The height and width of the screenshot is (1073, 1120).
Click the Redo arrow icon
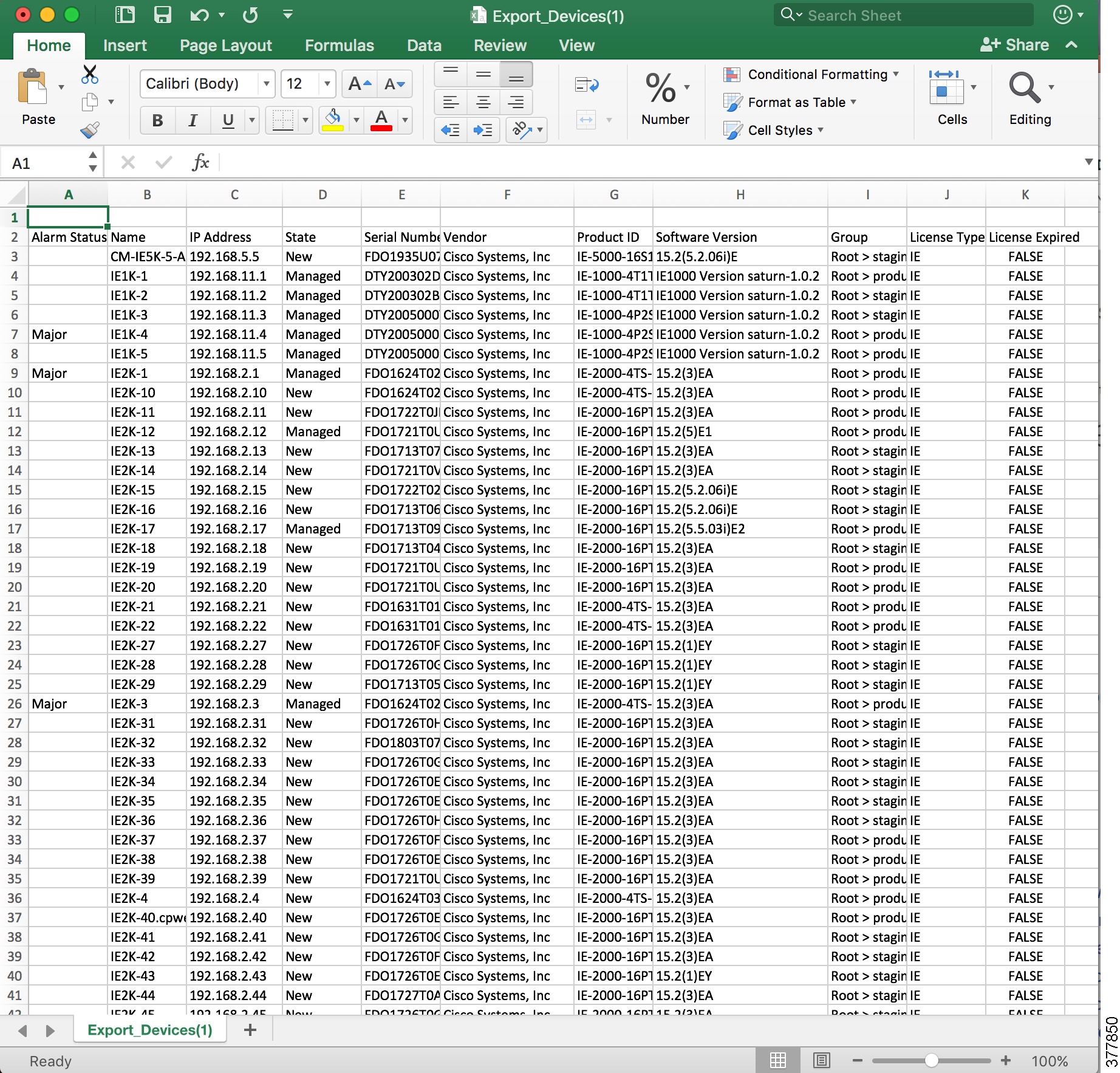coord(250,15)
